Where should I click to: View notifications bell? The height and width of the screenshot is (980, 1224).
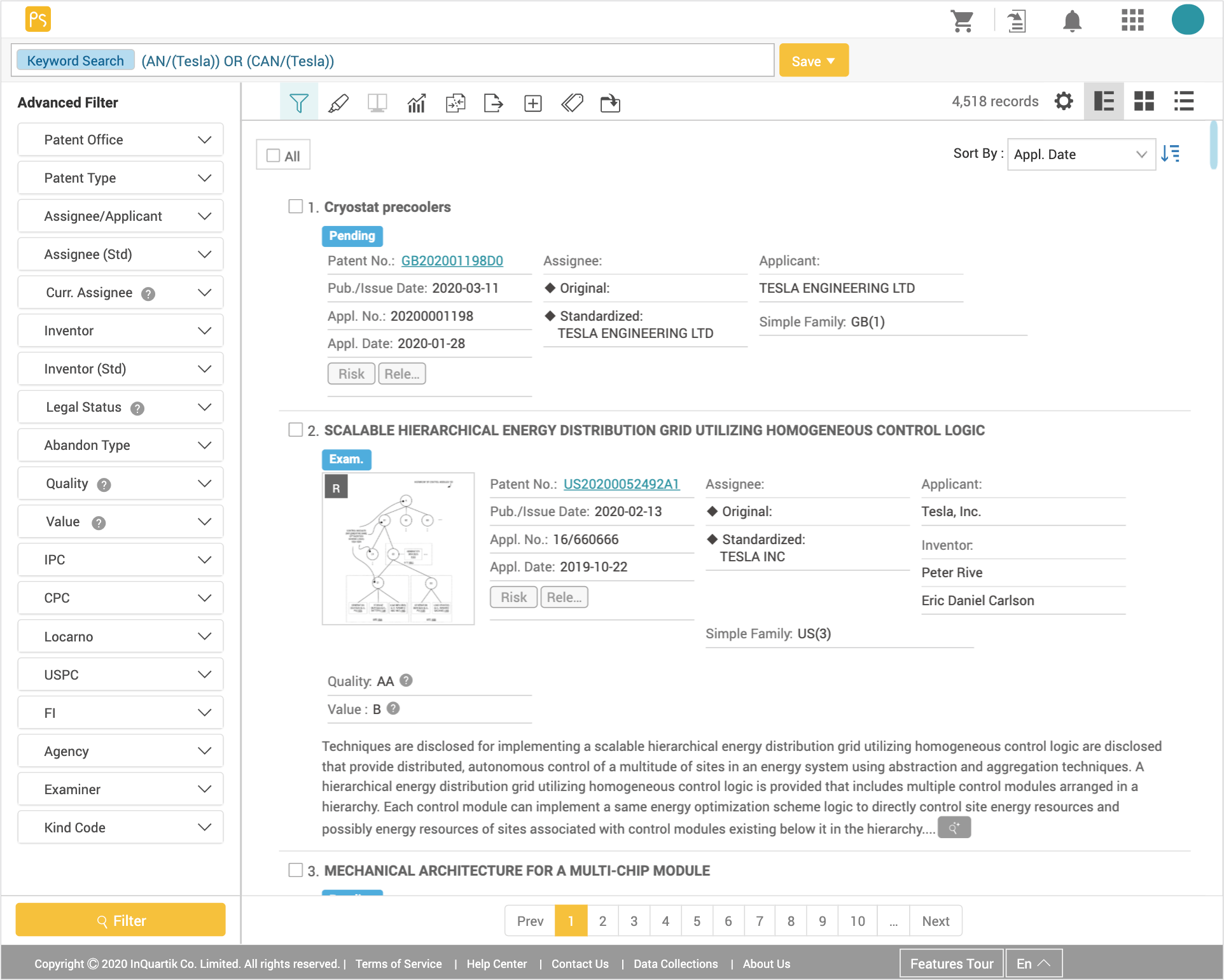(1072, 21)
